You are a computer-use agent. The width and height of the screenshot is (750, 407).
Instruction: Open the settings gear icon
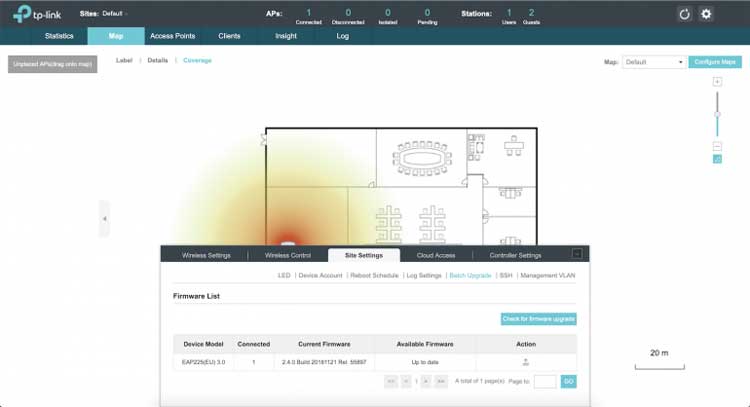[x=706, y=14]
